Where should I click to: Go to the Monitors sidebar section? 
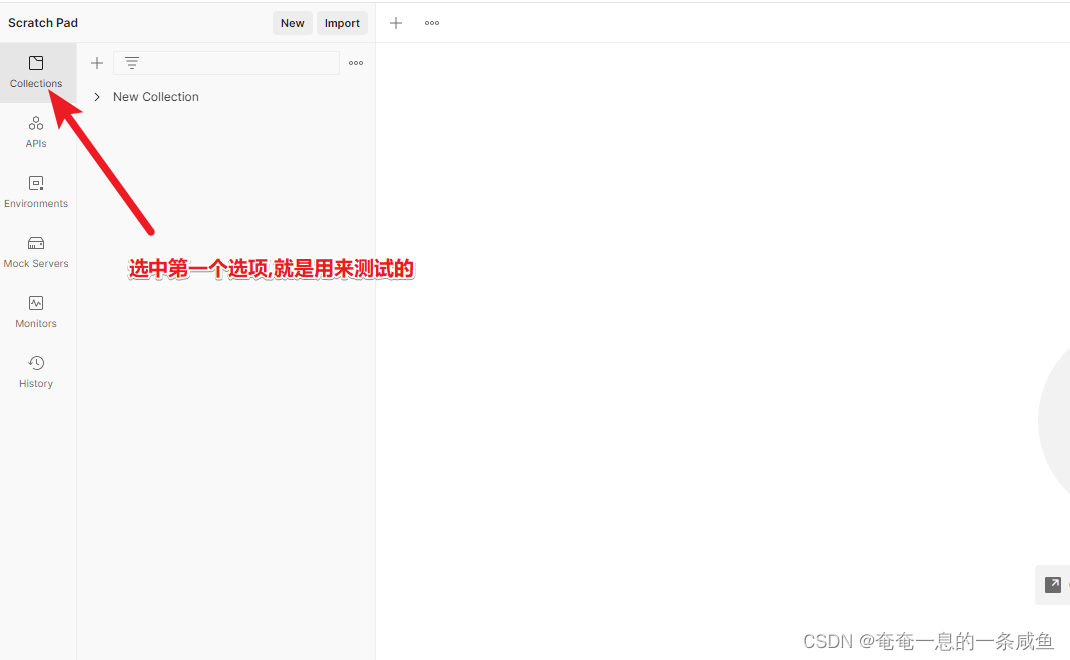tap(36, 313)
